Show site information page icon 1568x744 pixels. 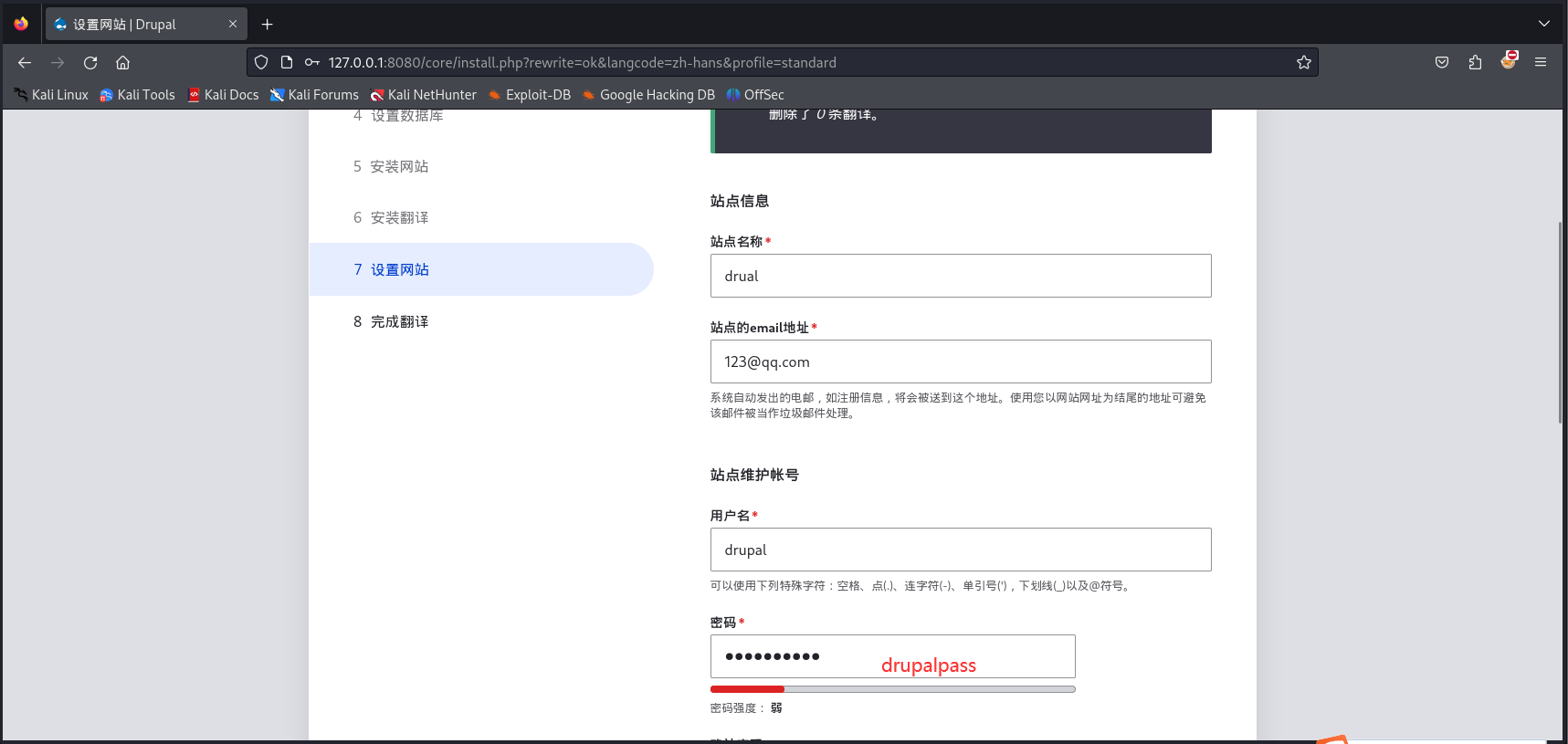click(x=287, y=62)
